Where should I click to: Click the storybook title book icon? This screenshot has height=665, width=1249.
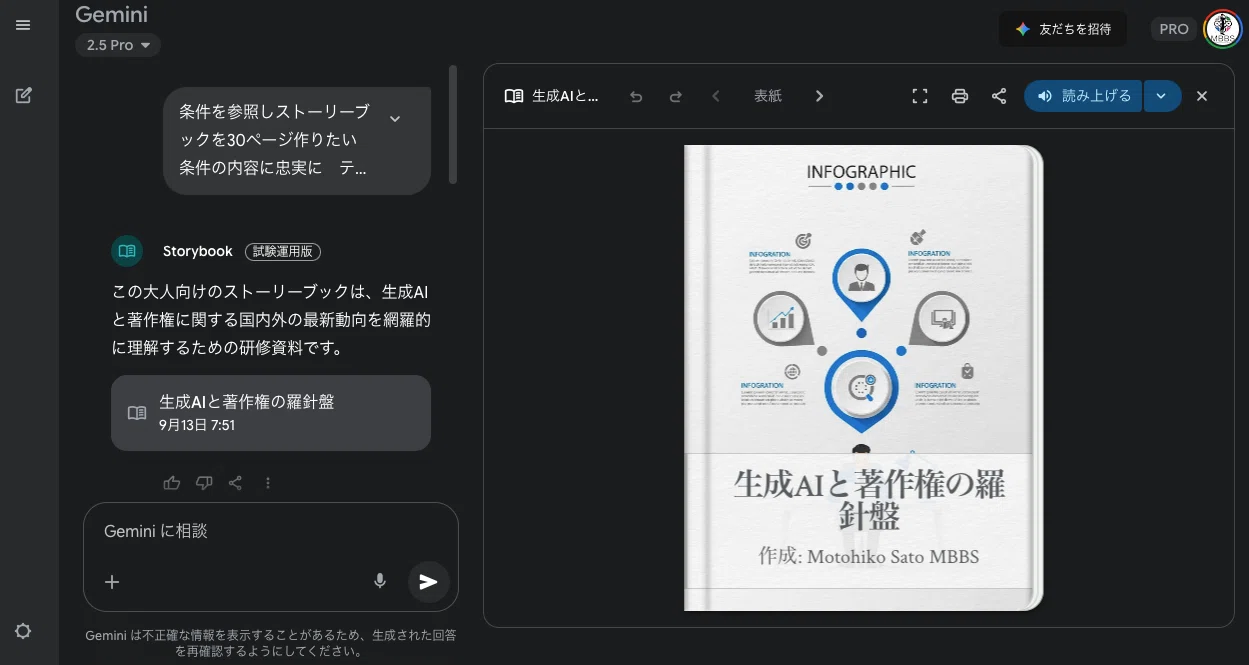(x=514, y=96)
